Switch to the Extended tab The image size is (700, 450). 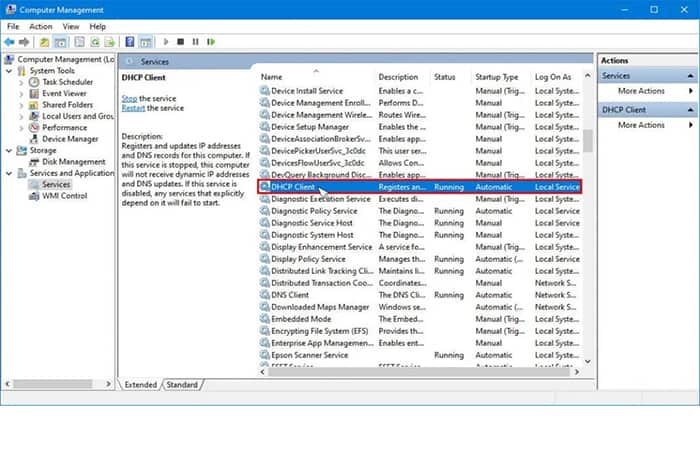click(141, 385)
